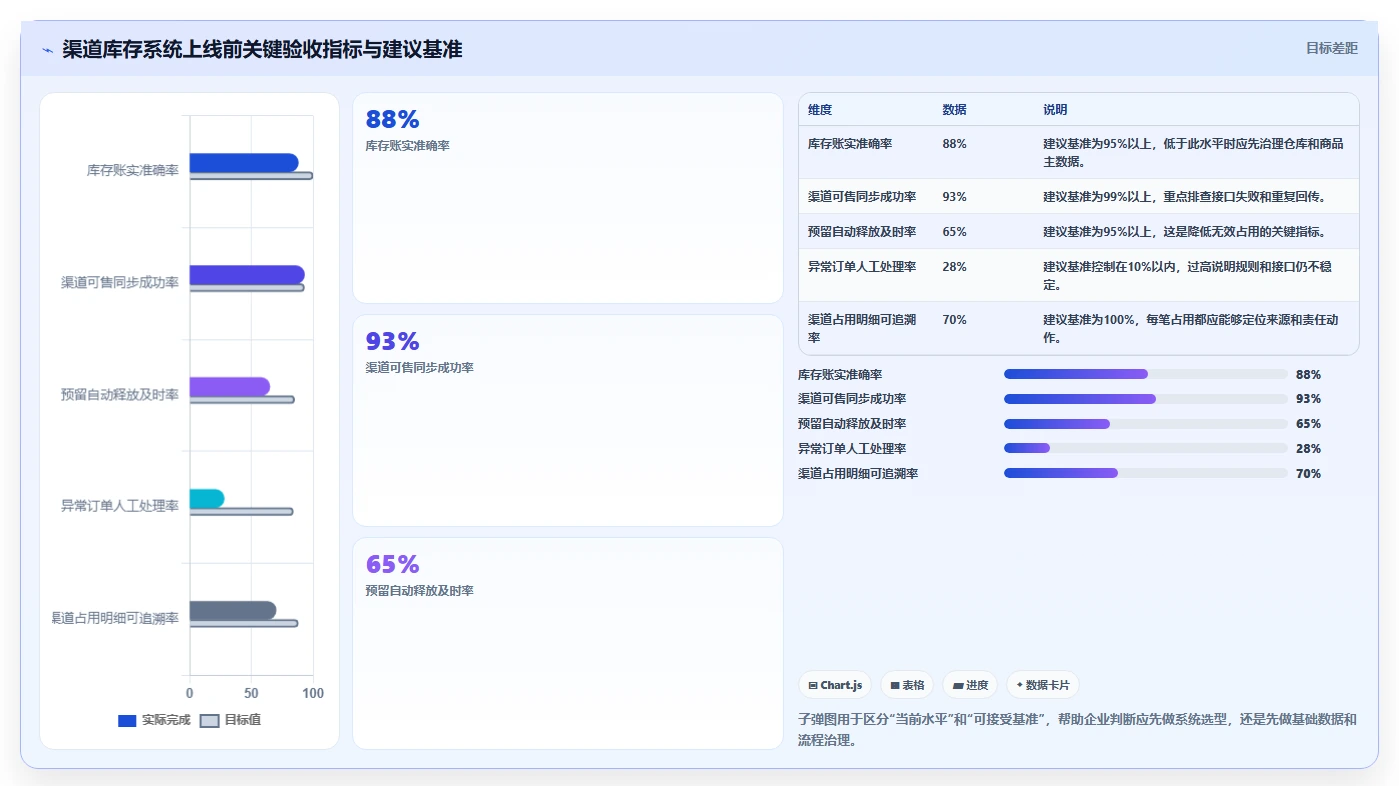Click the 预留自动释放及时率 caption under 65%

pyautogui.click(x=420, y=591)
